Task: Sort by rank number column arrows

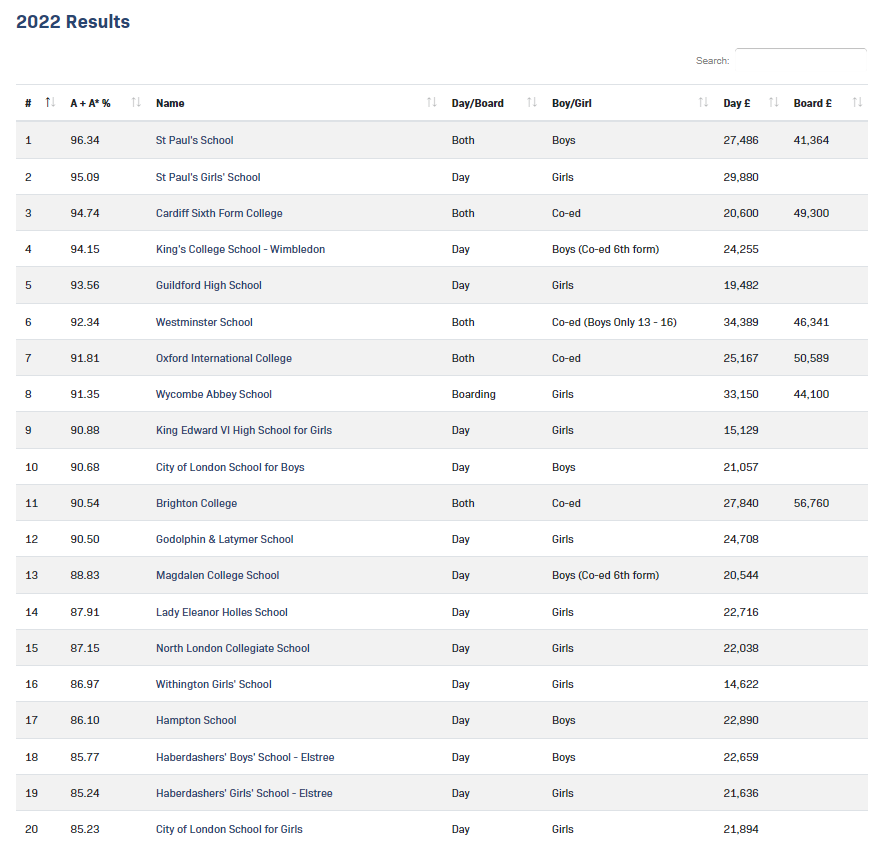Action: (50, 102)
